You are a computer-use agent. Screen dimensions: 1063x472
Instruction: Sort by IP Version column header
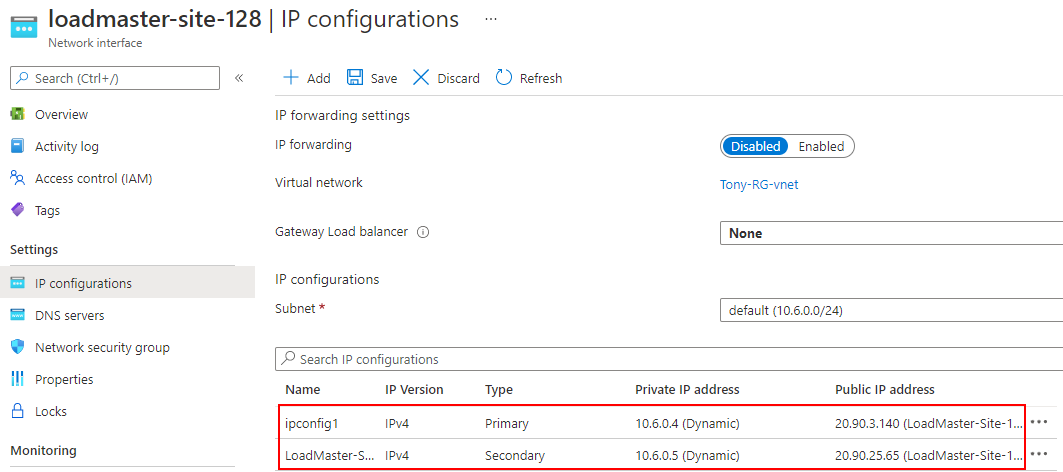(x=414, y=389)
